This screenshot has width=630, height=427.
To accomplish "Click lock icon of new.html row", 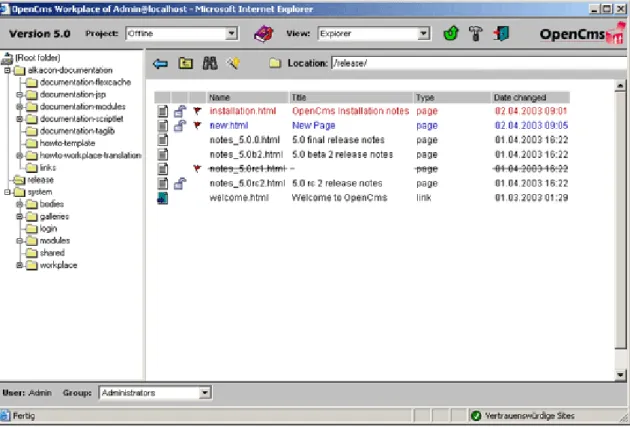I will click(x=180, y=126).
